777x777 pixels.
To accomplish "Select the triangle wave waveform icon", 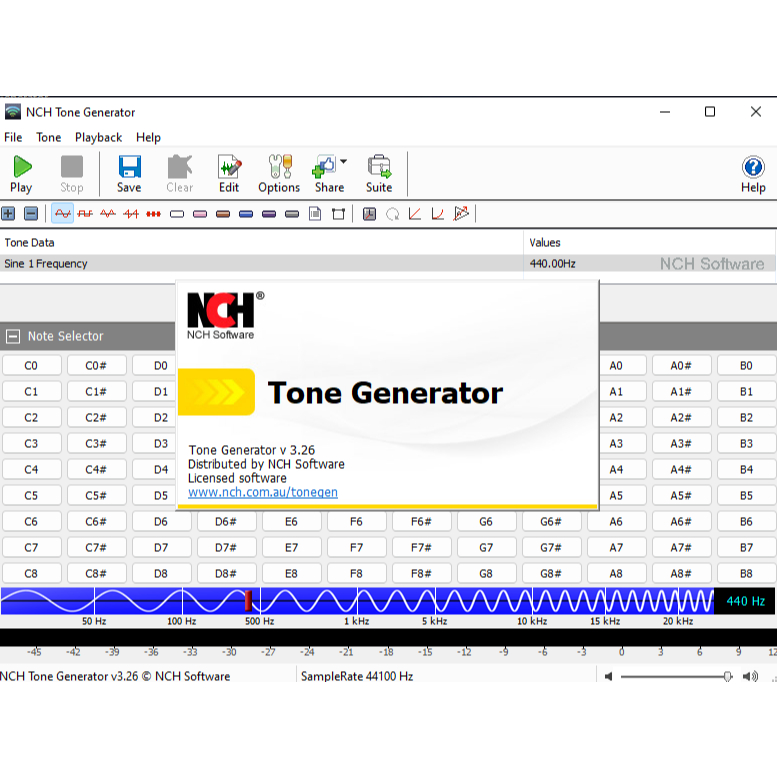I will pyautogui.click(x=108, y=214).
